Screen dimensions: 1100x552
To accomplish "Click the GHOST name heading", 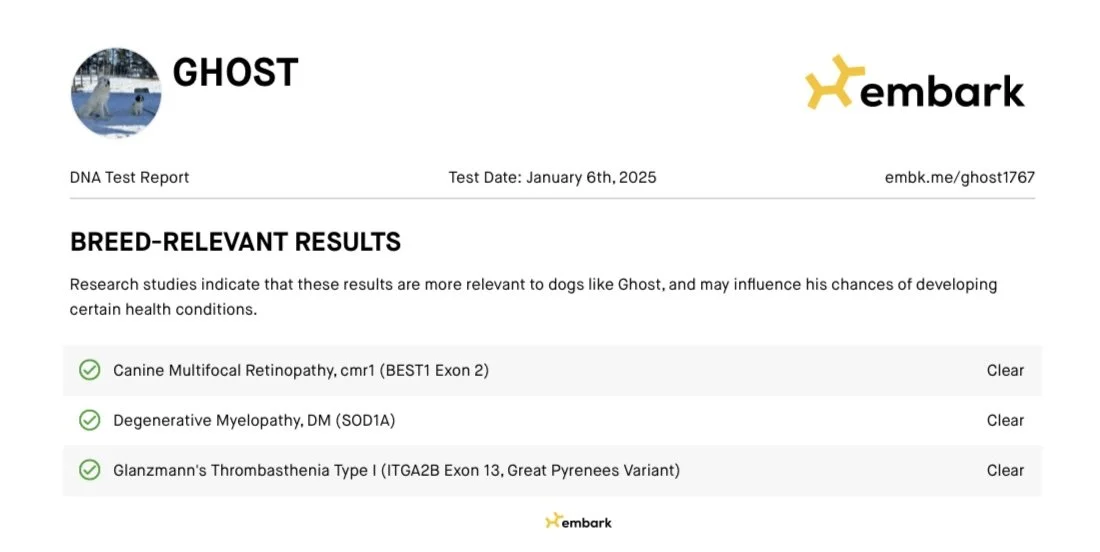I will 235,72.
